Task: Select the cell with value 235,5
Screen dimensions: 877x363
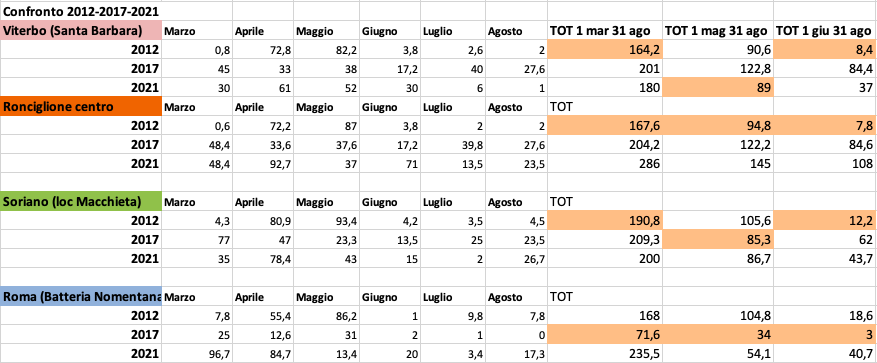Action: [x=605, y=354]
